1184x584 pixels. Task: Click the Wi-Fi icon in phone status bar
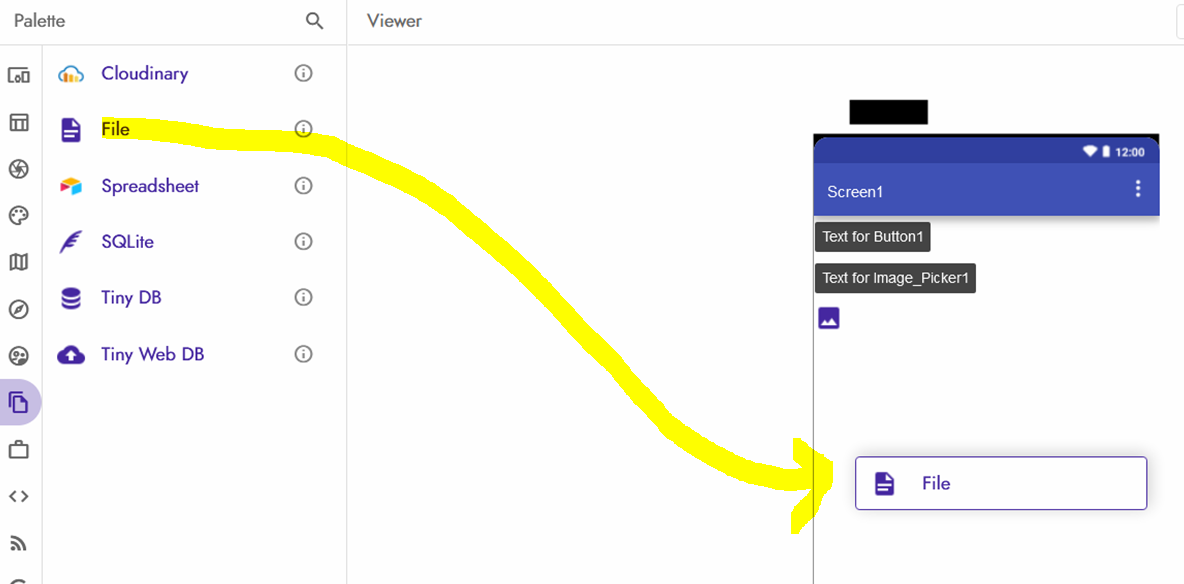pyautogui.click(x=1090, y=151)
